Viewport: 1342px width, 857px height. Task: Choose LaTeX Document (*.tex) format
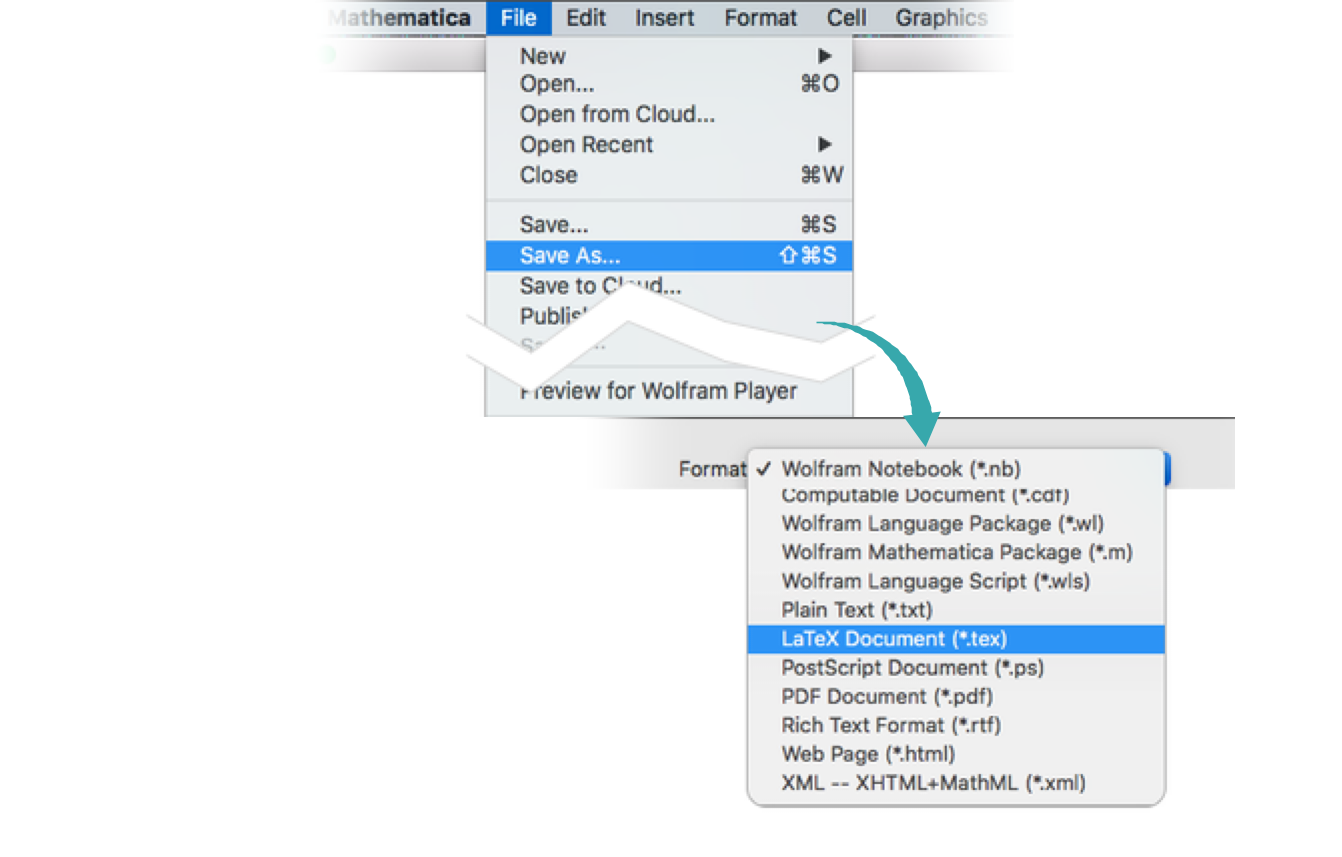956,639
